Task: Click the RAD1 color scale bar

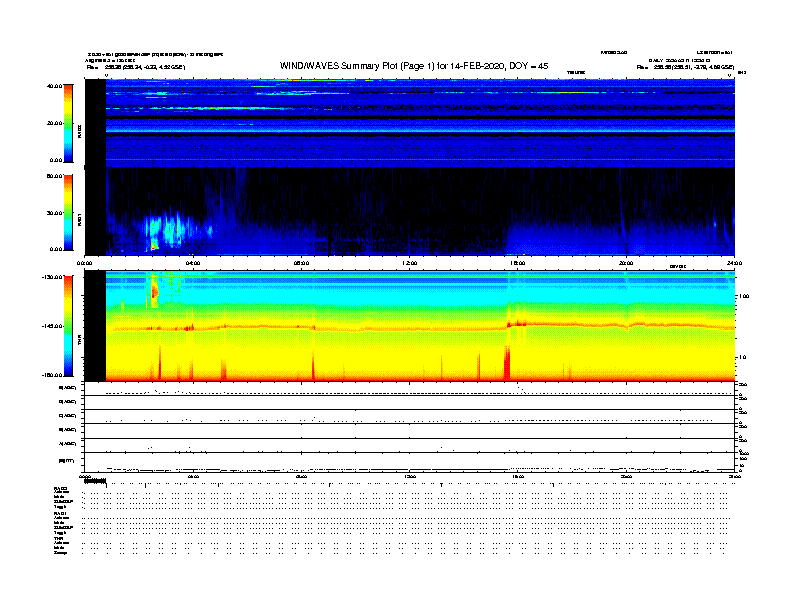Action: 68,213
